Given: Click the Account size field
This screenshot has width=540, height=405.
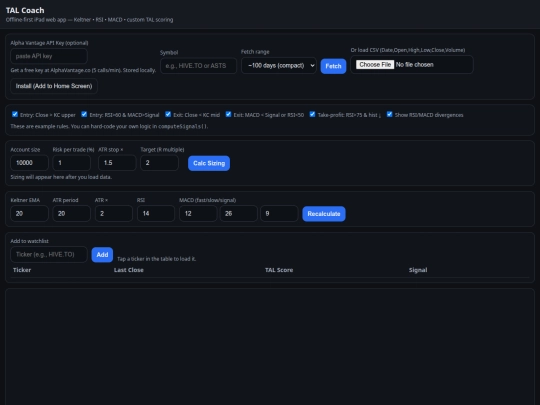Looking at the screenshot, I should click(x=29, y=163).
